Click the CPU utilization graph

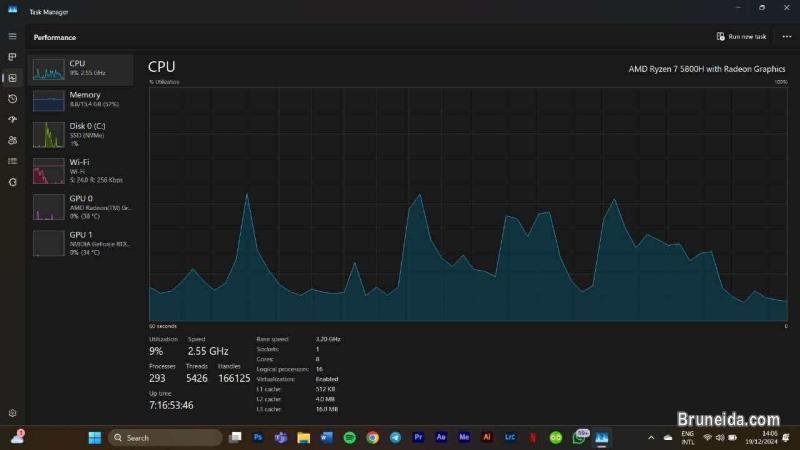[x=468, y=204]
